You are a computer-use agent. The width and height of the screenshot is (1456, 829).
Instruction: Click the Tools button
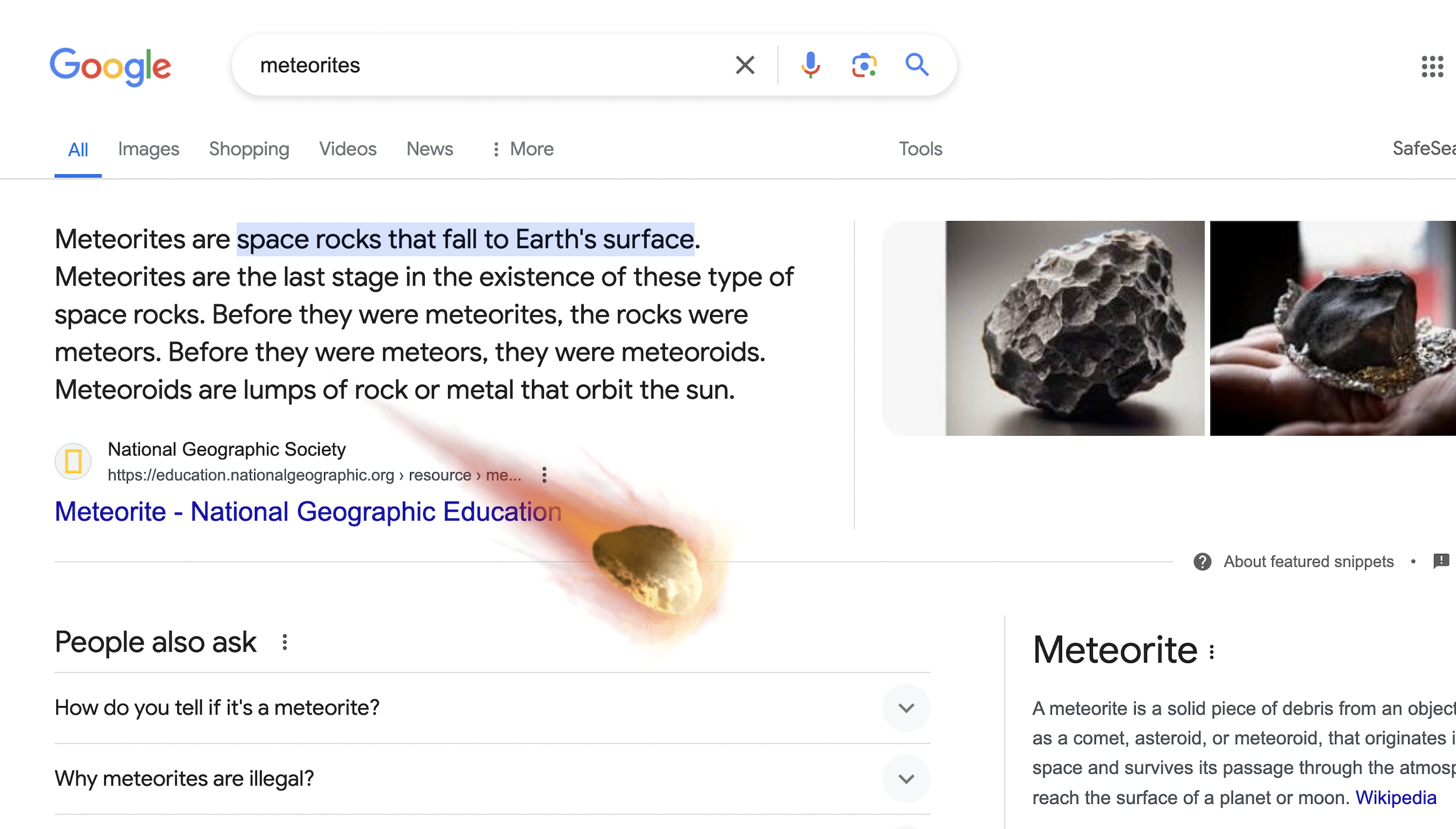(x=920, y=149)
